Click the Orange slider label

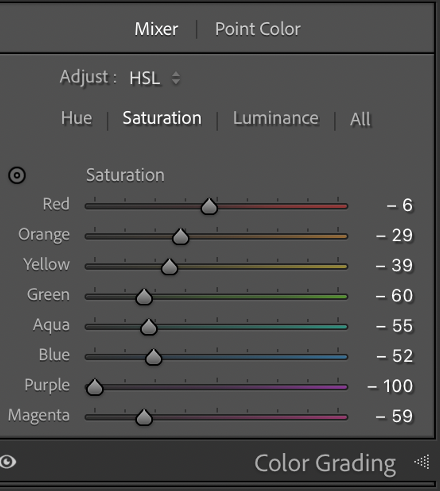[x=44, y=235]
